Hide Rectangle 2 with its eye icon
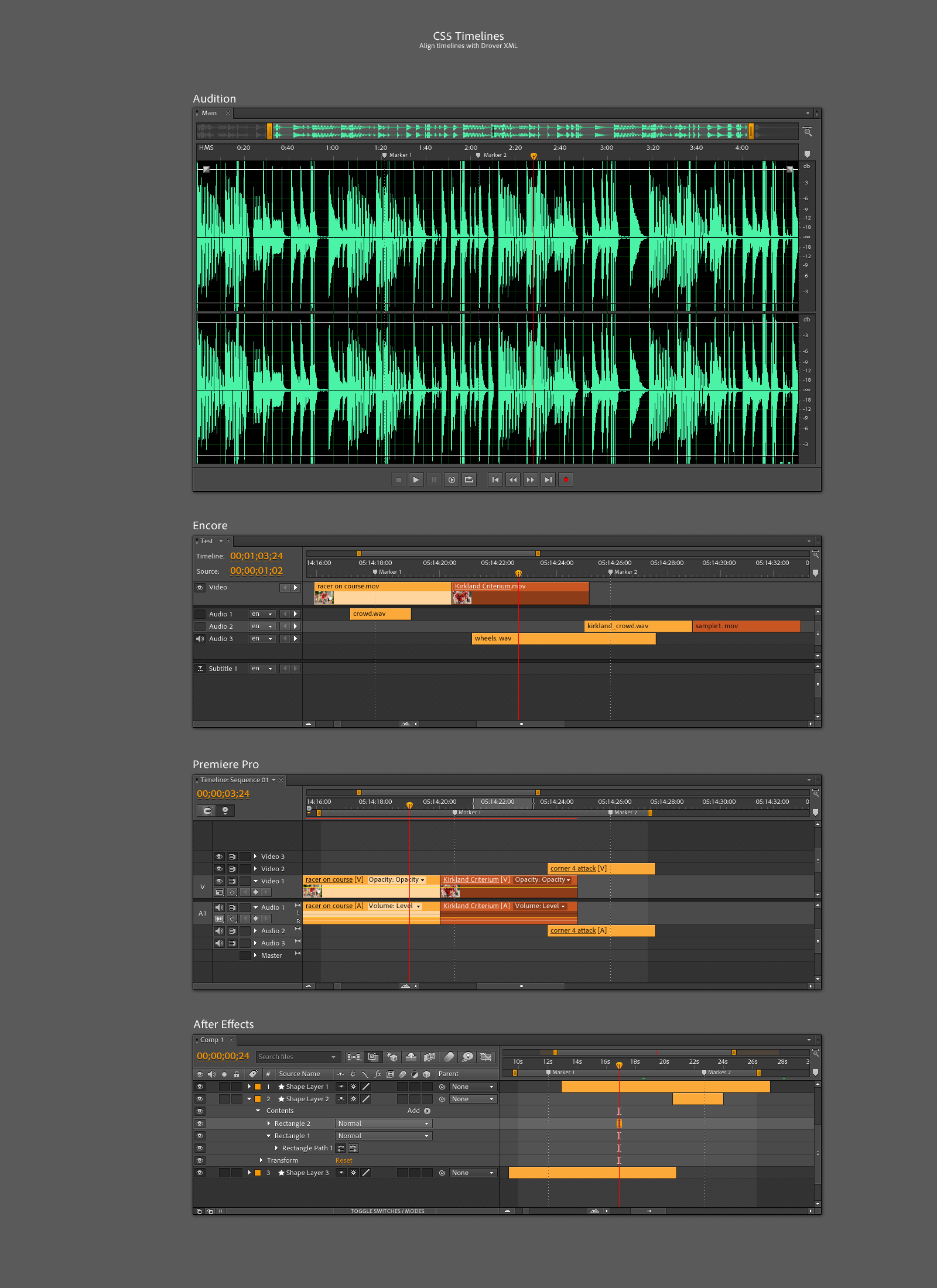This screenshot has width=937, height=1288. point(200,1123)
